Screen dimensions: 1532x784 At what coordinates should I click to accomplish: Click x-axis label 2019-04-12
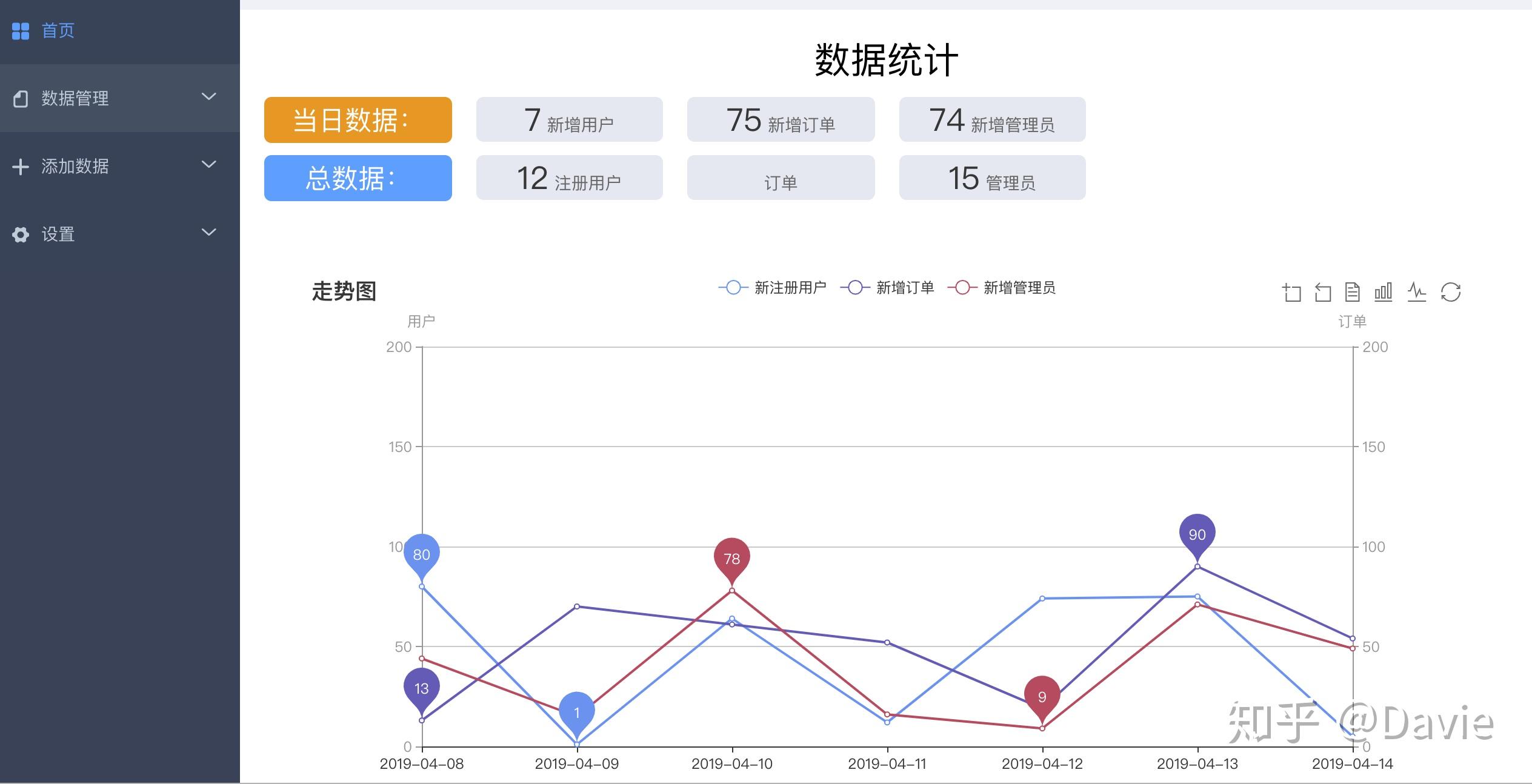[1042, 764]
